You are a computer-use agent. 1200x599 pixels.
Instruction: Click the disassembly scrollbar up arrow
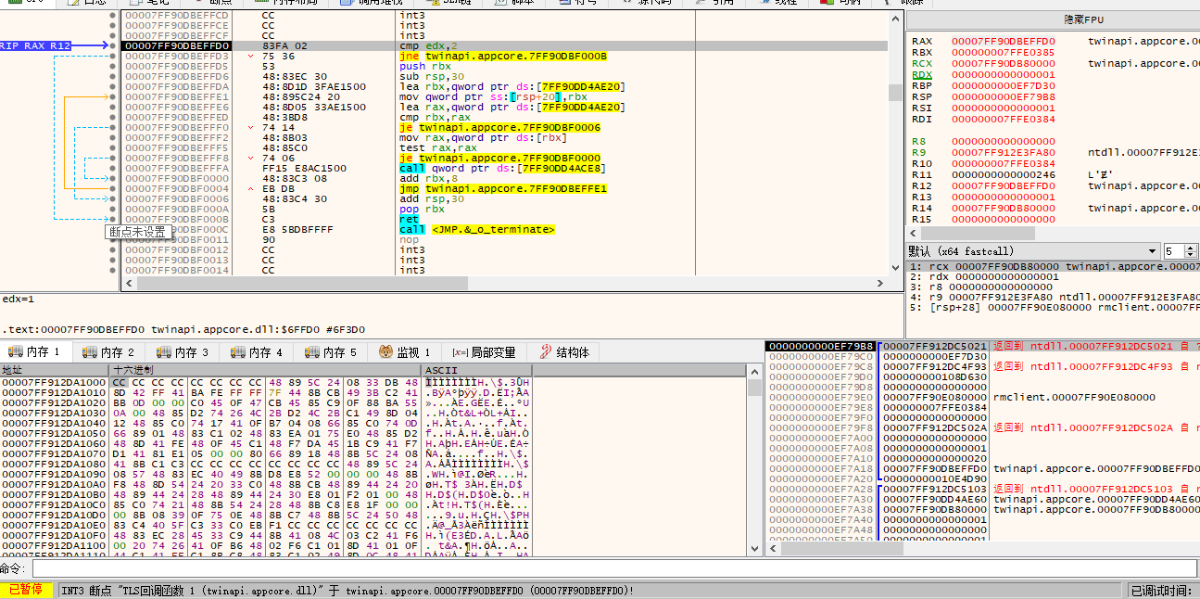tap(894, 17)
